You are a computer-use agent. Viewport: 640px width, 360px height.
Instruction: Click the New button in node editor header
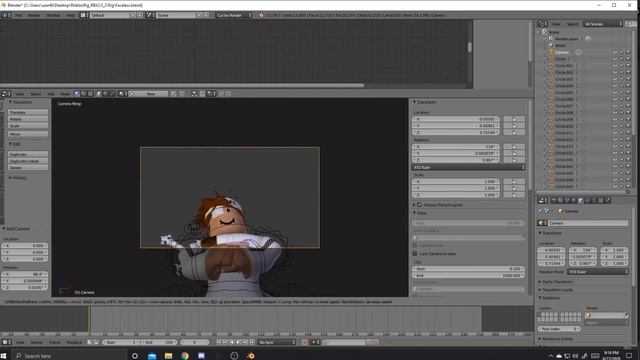(151, 94)
